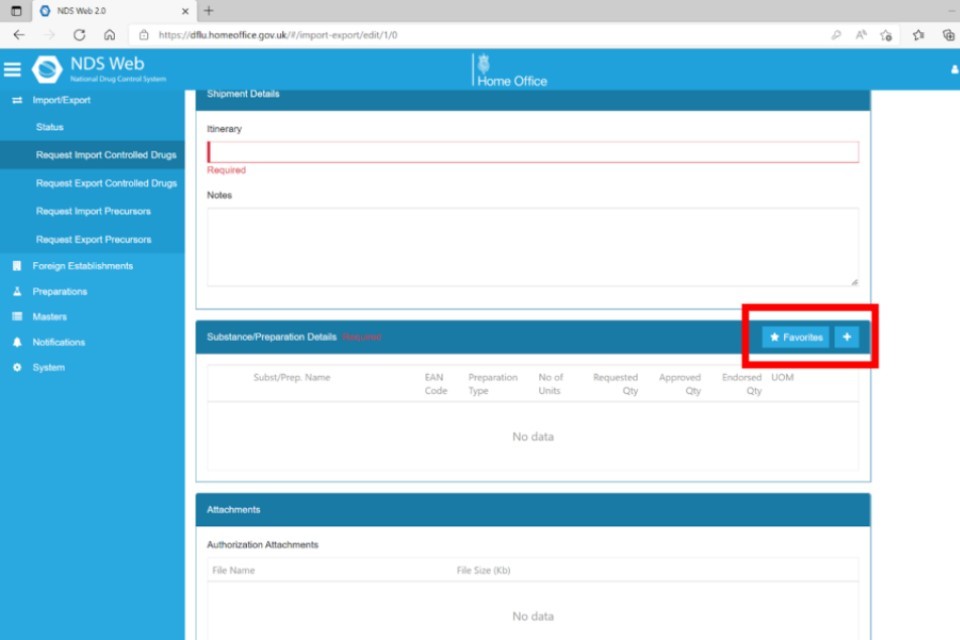This screenshot has height=640, width=960.
Task: Select Request Export Controlled Drugs
Action: (x=106, y=183)
